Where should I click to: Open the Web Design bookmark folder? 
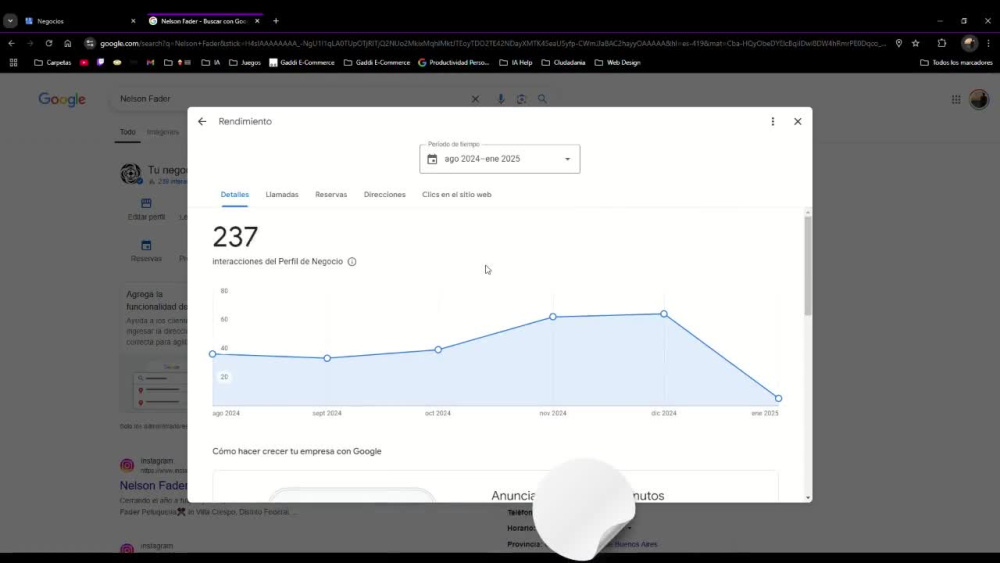click(x=617, y=62)
